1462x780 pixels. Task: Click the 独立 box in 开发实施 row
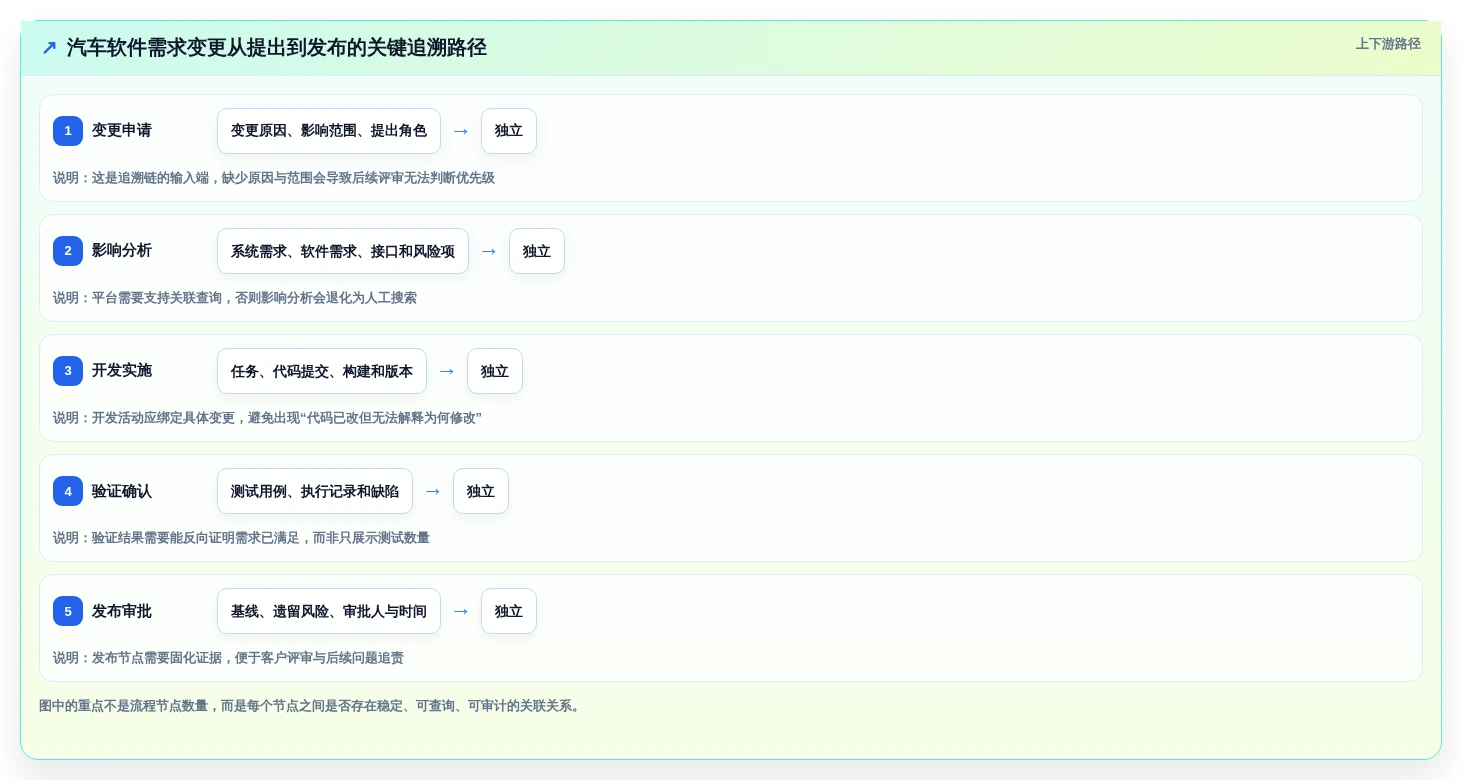495,371
